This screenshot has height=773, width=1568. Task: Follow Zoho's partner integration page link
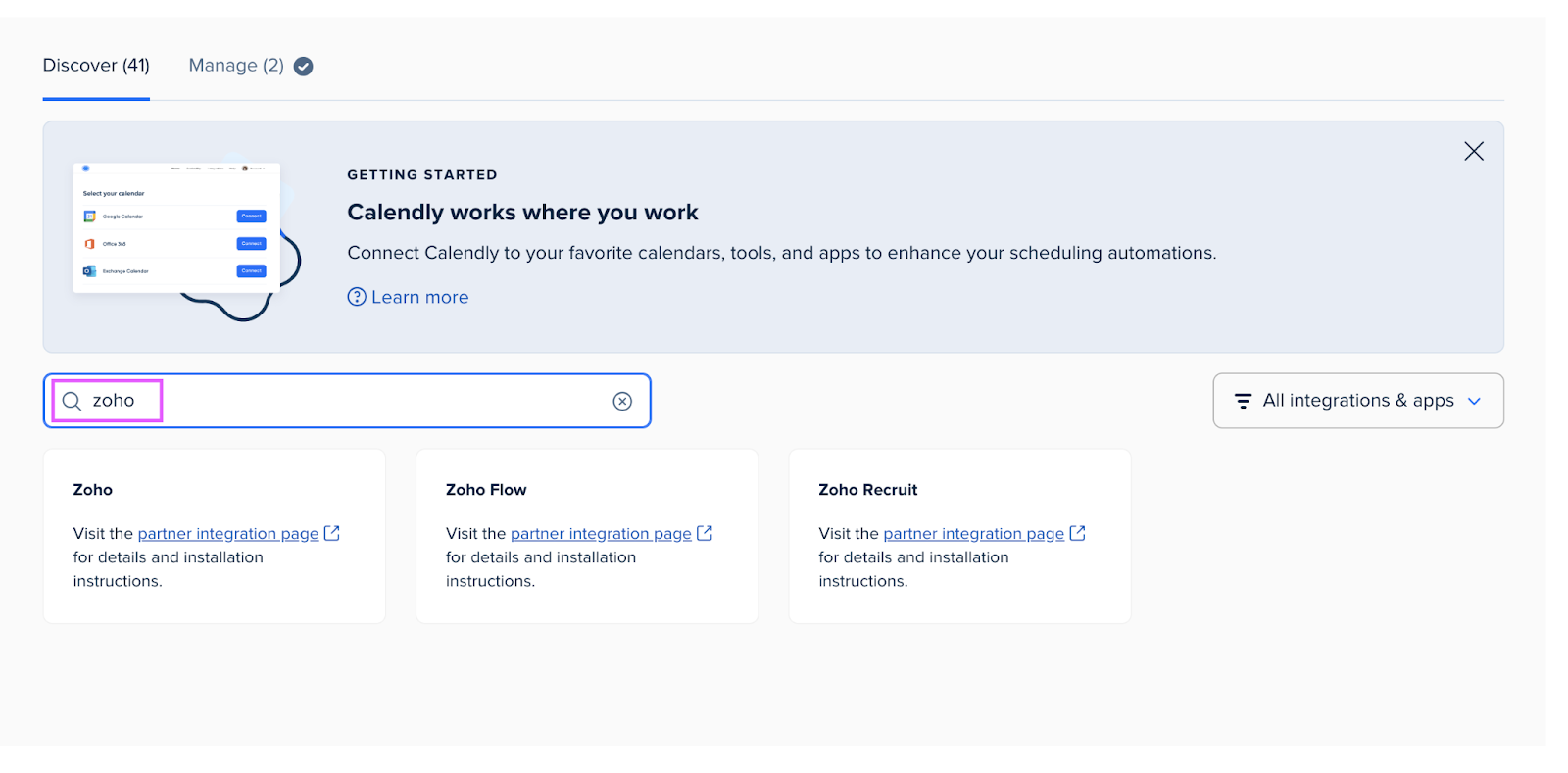click(x=228, y=534)
